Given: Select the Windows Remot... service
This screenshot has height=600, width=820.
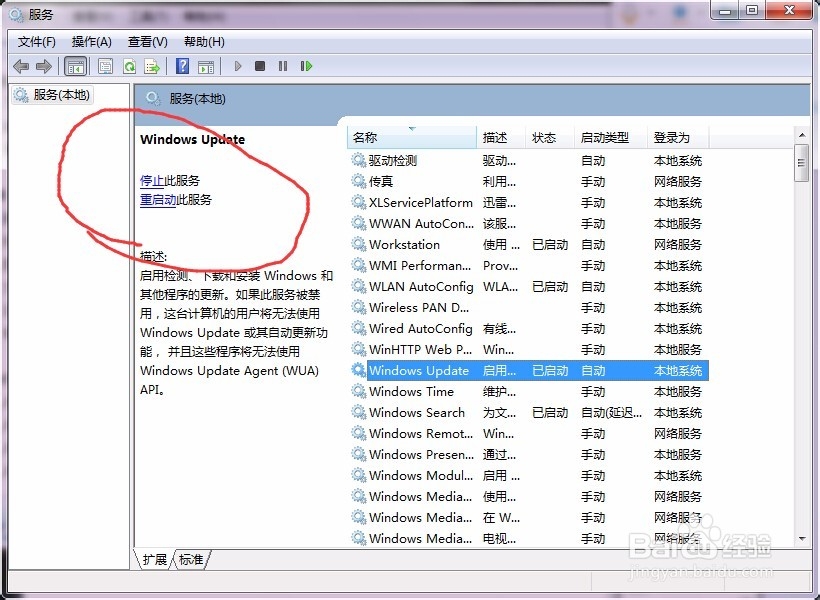Looking at the screenshot, I should 528,433.
